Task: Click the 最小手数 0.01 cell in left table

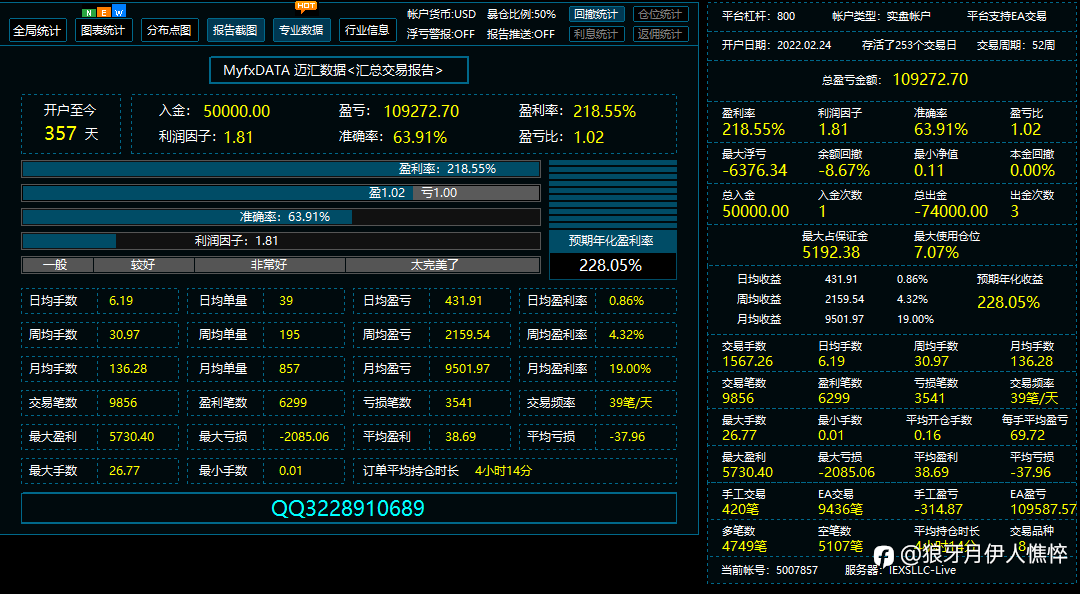Action: pos(268,471)
